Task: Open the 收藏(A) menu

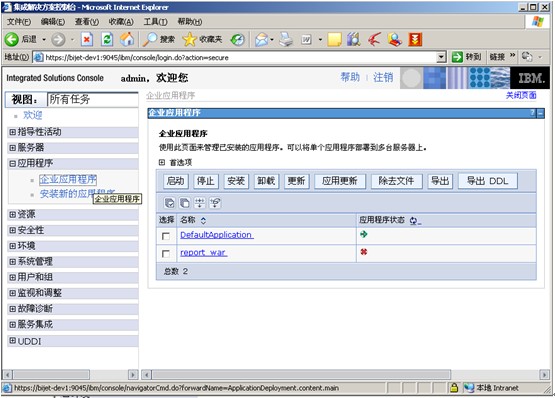Action: pos(121,22)
